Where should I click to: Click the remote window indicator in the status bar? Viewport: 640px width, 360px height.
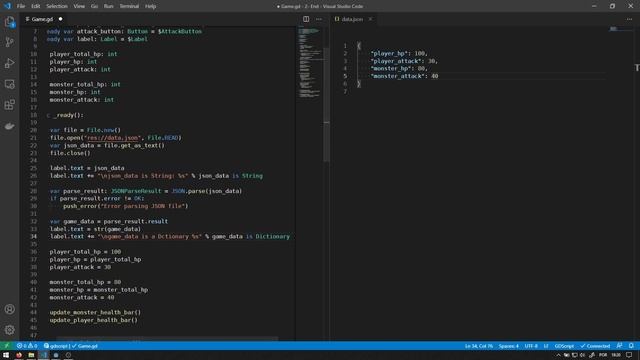coord(7,346)
